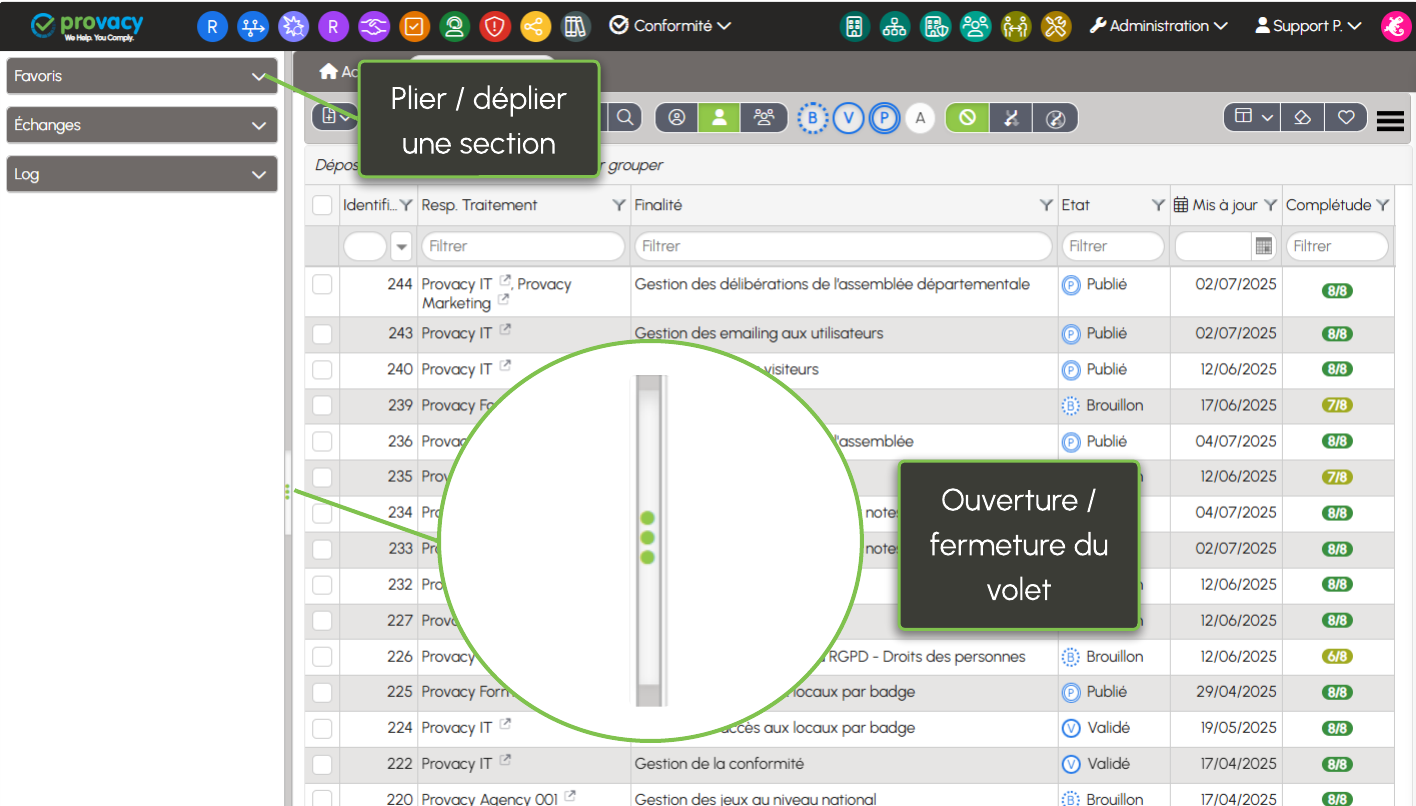The width and height of the screenshot is (1416, 806).
Task: Expand the Favoris section
Action: coord(142,76)
